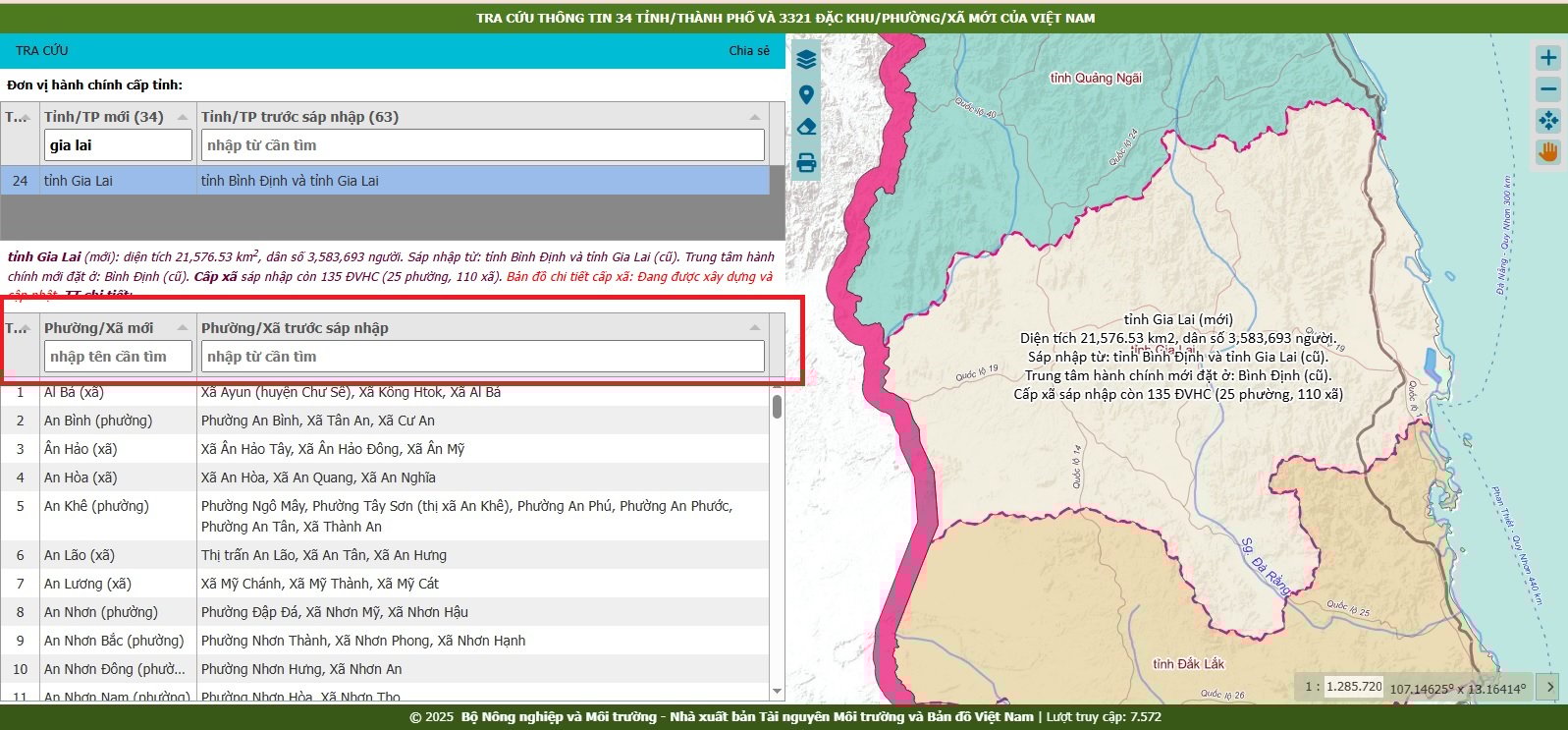Click the Tỉnh/TP trước sáp nhập (63) header

tap(299, 117)
